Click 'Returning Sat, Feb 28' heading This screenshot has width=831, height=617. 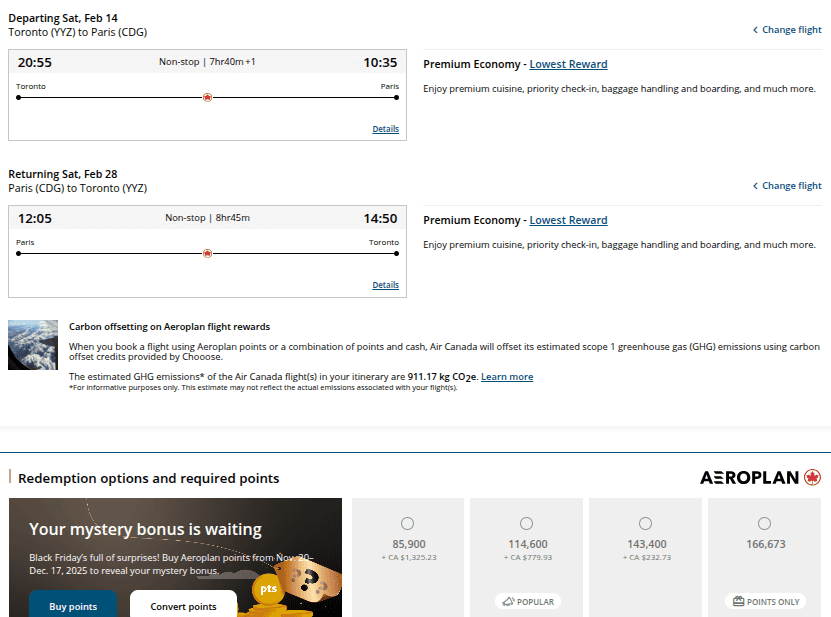point(63,174)
